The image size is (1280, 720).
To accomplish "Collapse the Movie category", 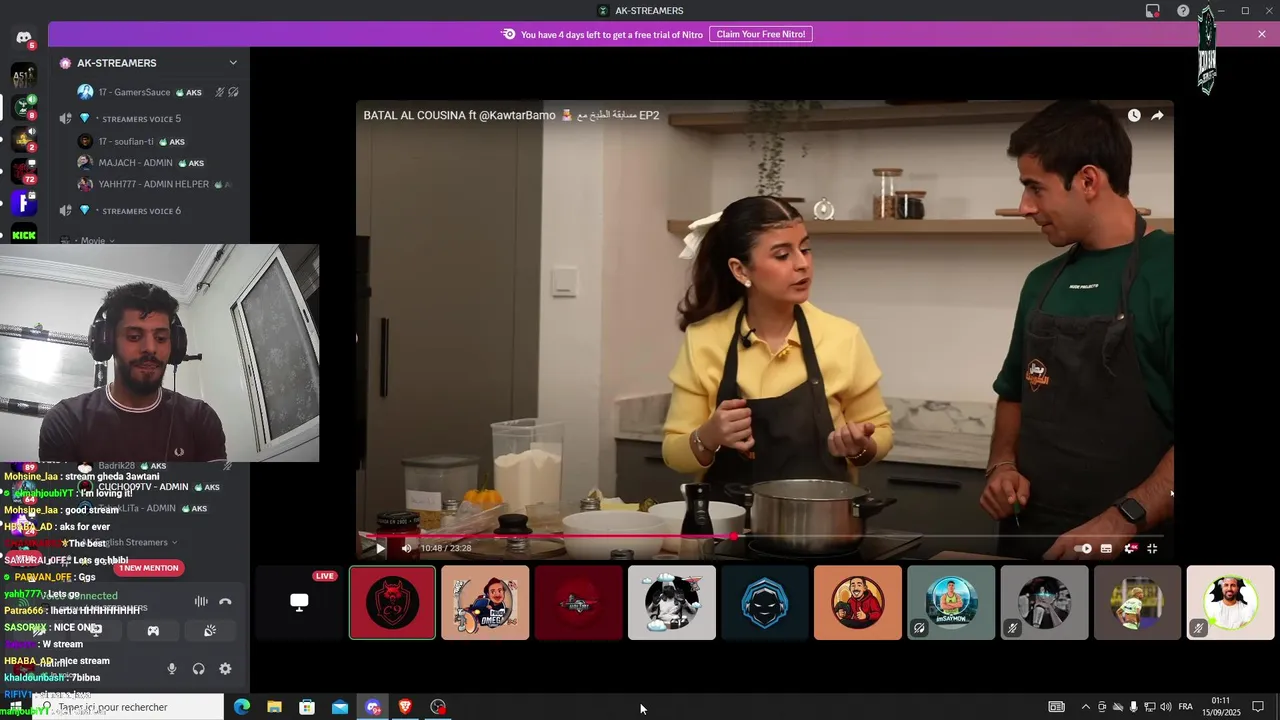I will pos(93,241).
